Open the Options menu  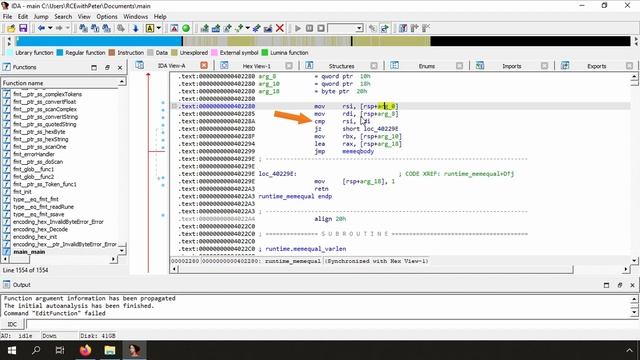[x=107, y=17]
